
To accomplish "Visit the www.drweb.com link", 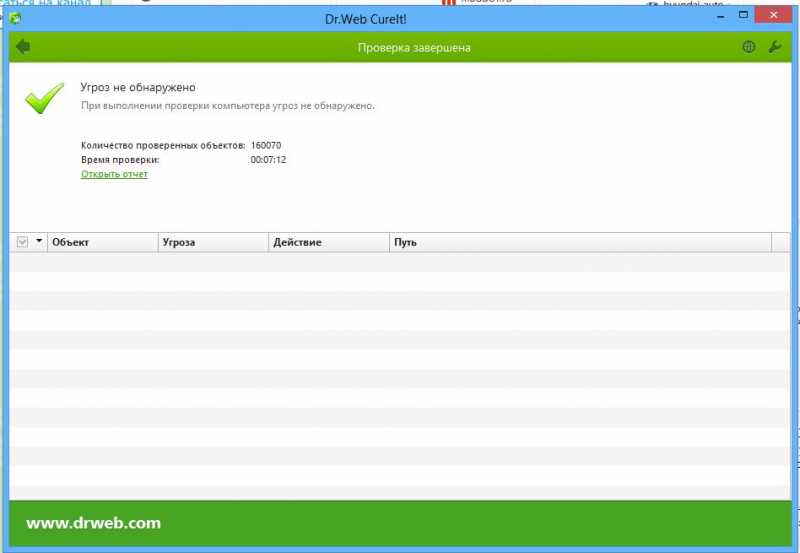I will tap(93, 523).
